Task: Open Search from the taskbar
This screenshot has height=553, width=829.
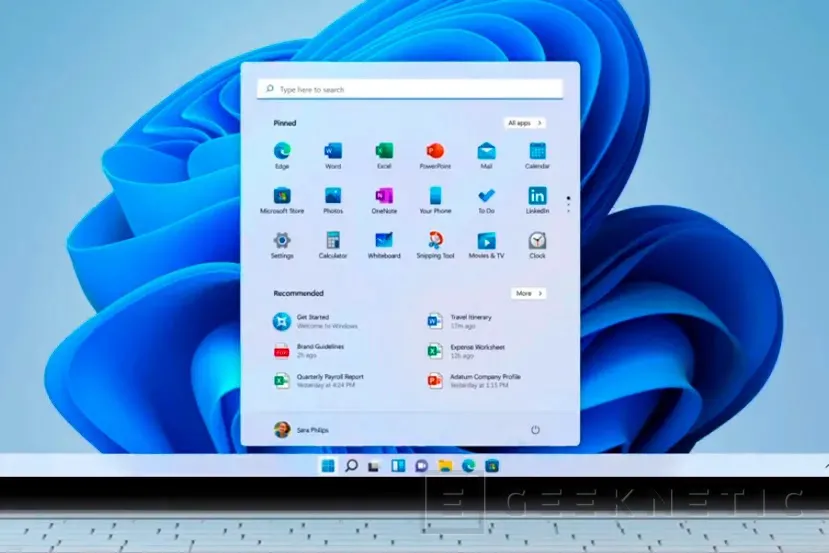Action: (351, 466)
